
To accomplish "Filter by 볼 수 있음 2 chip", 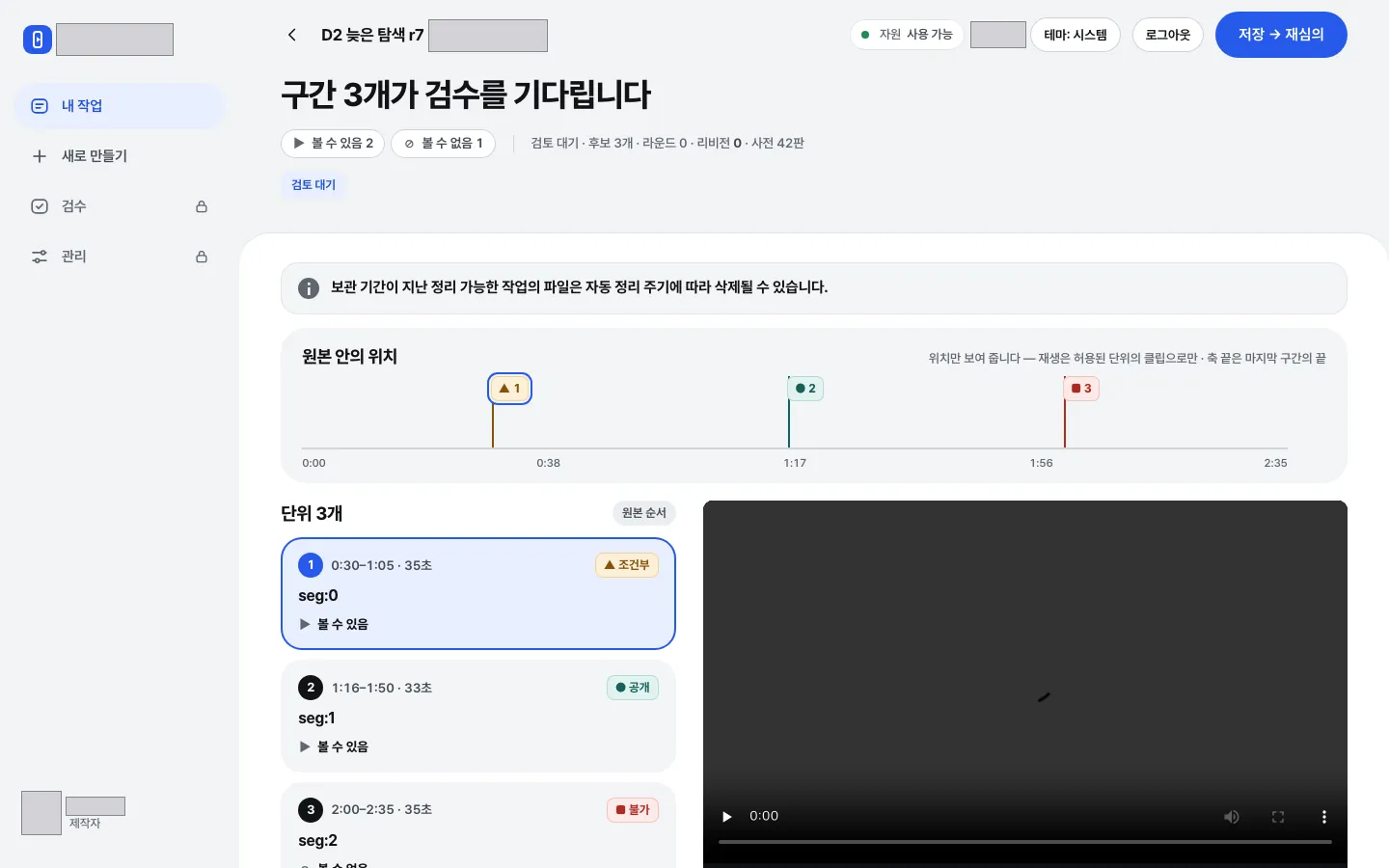I will [x=333, y=144].
